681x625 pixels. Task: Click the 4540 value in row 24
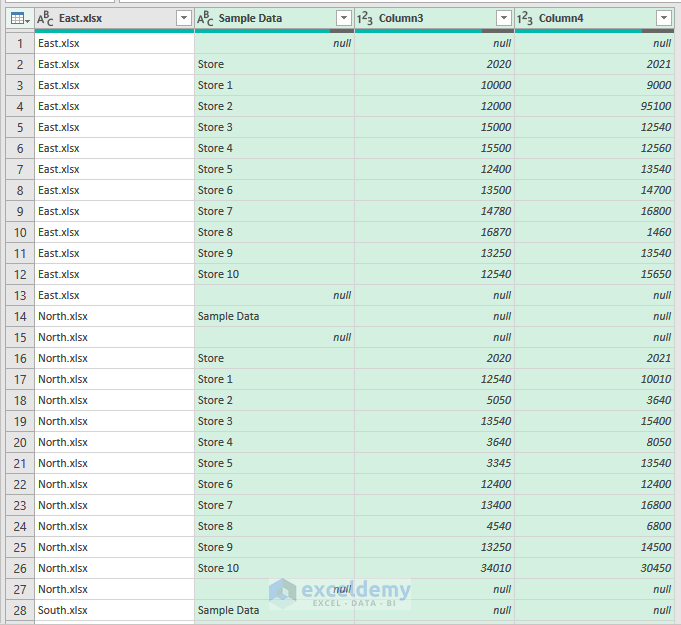pos(499,526)
